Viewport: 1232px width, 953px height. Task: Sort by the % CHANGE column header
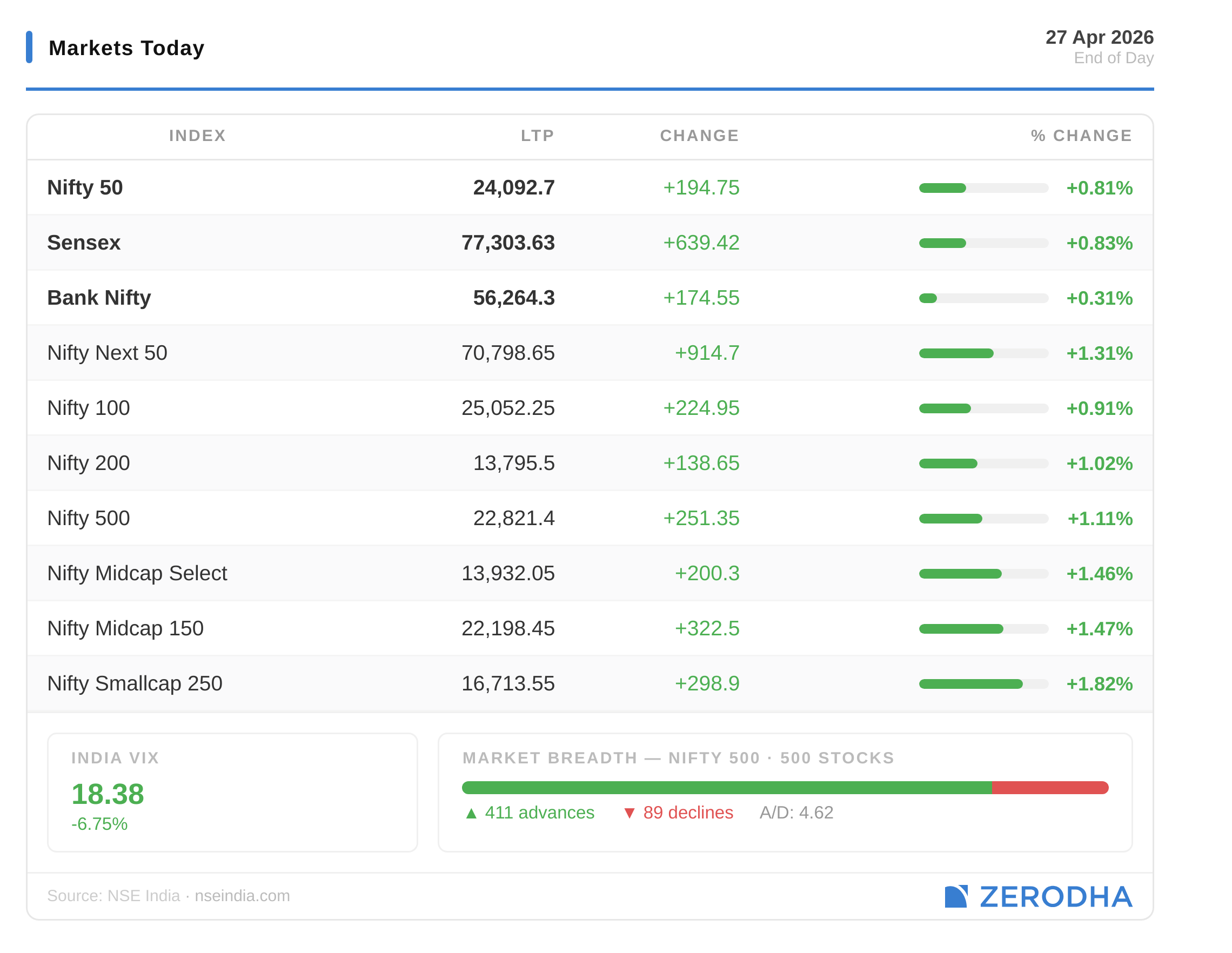(1081, 136)
